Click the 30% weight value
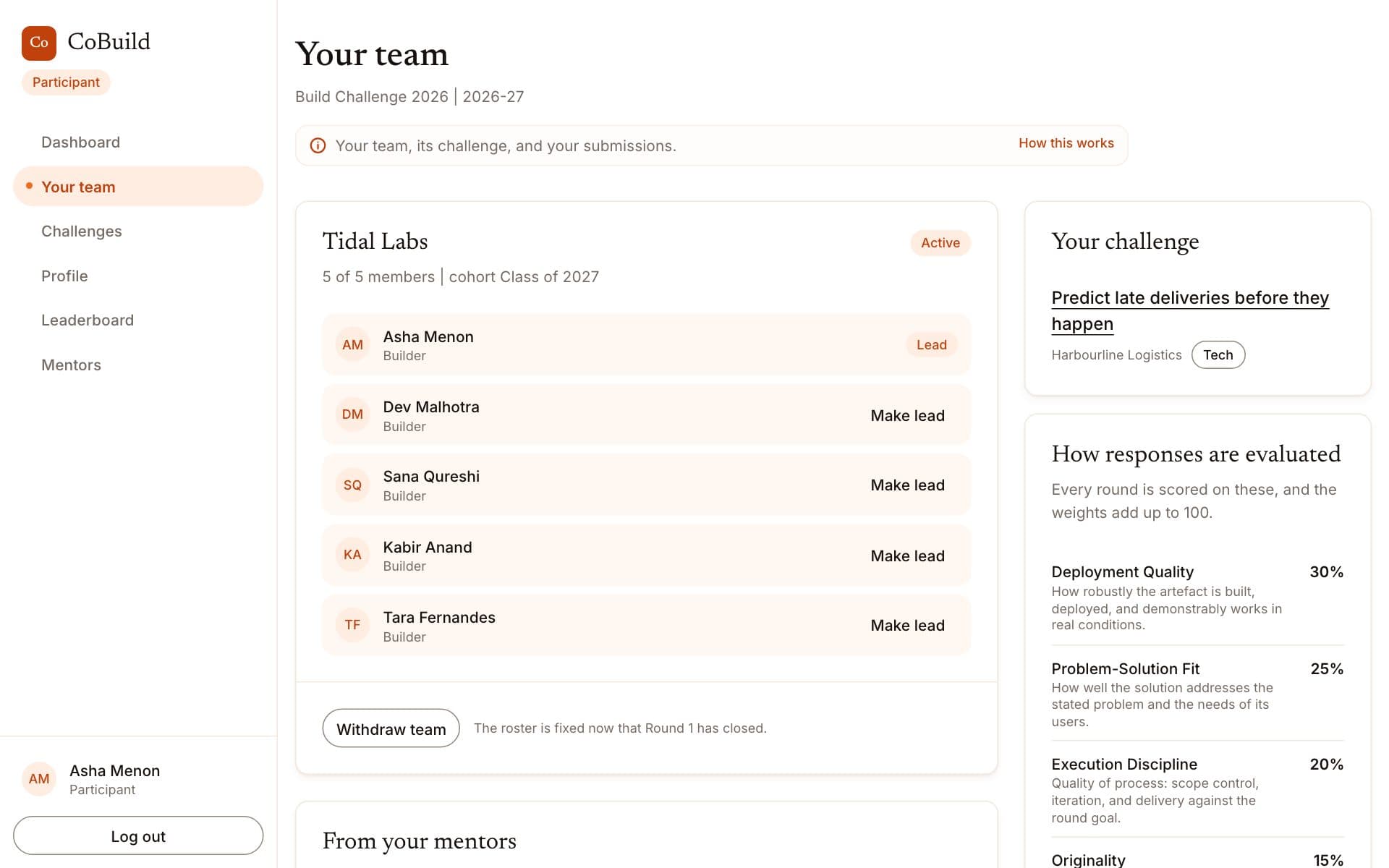This screenshot has width=1389, height=868. [1326, 572]
